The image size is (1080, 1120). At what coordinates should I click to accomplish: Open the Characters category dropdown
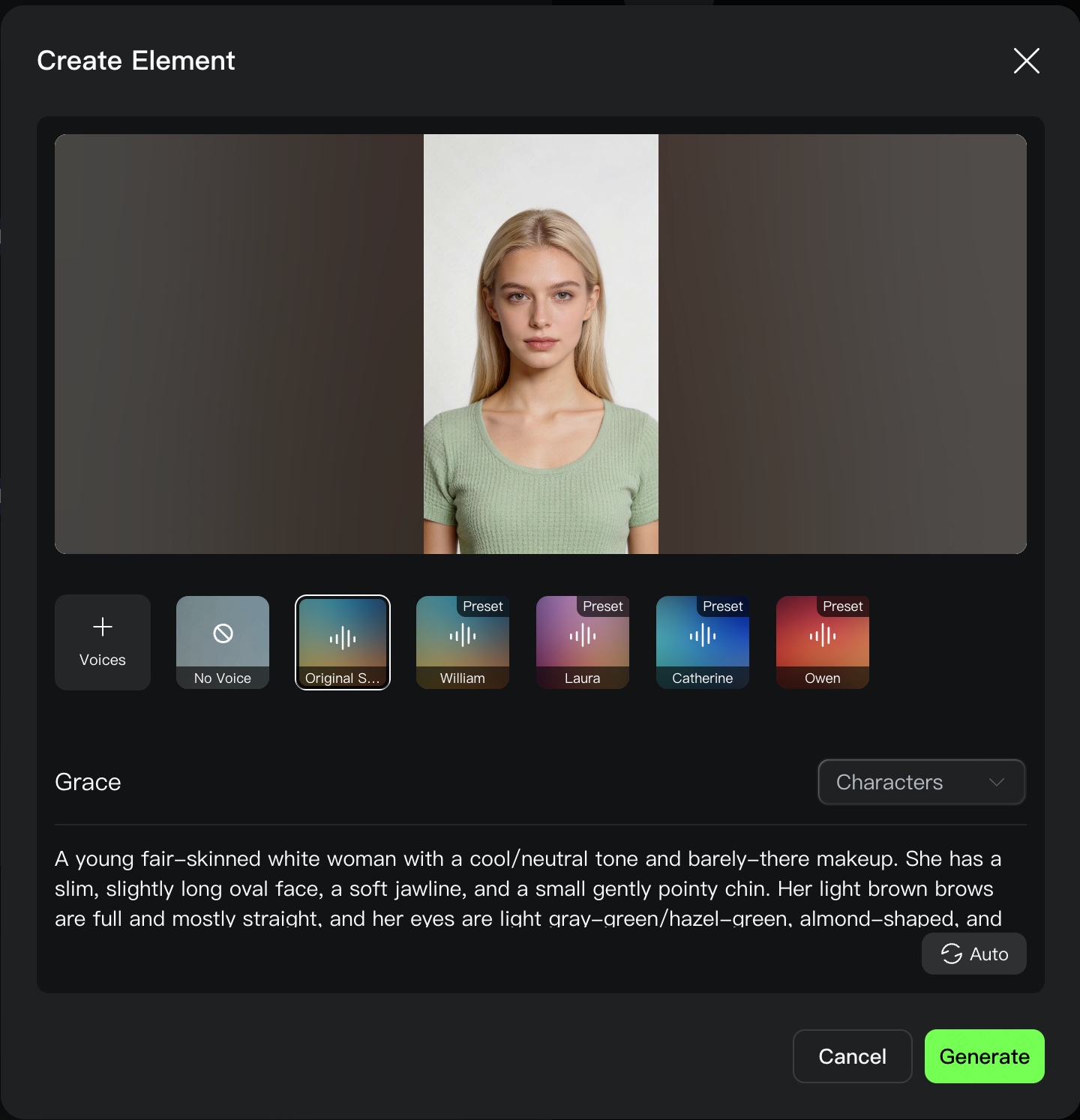pos(921,782)
